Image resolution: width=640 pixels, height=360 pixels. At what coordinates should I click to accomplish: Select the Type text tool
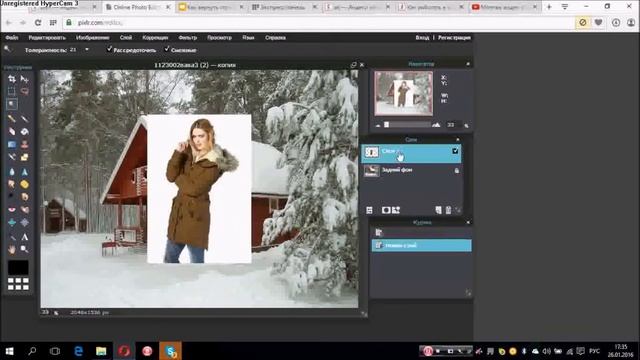[24, 237]
